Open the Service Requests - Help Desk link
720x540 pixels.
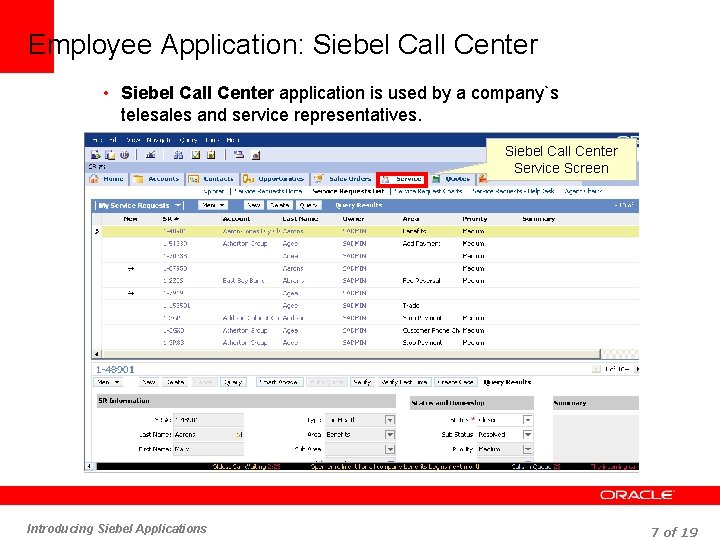pyautogui.click(x=513, y=191)
